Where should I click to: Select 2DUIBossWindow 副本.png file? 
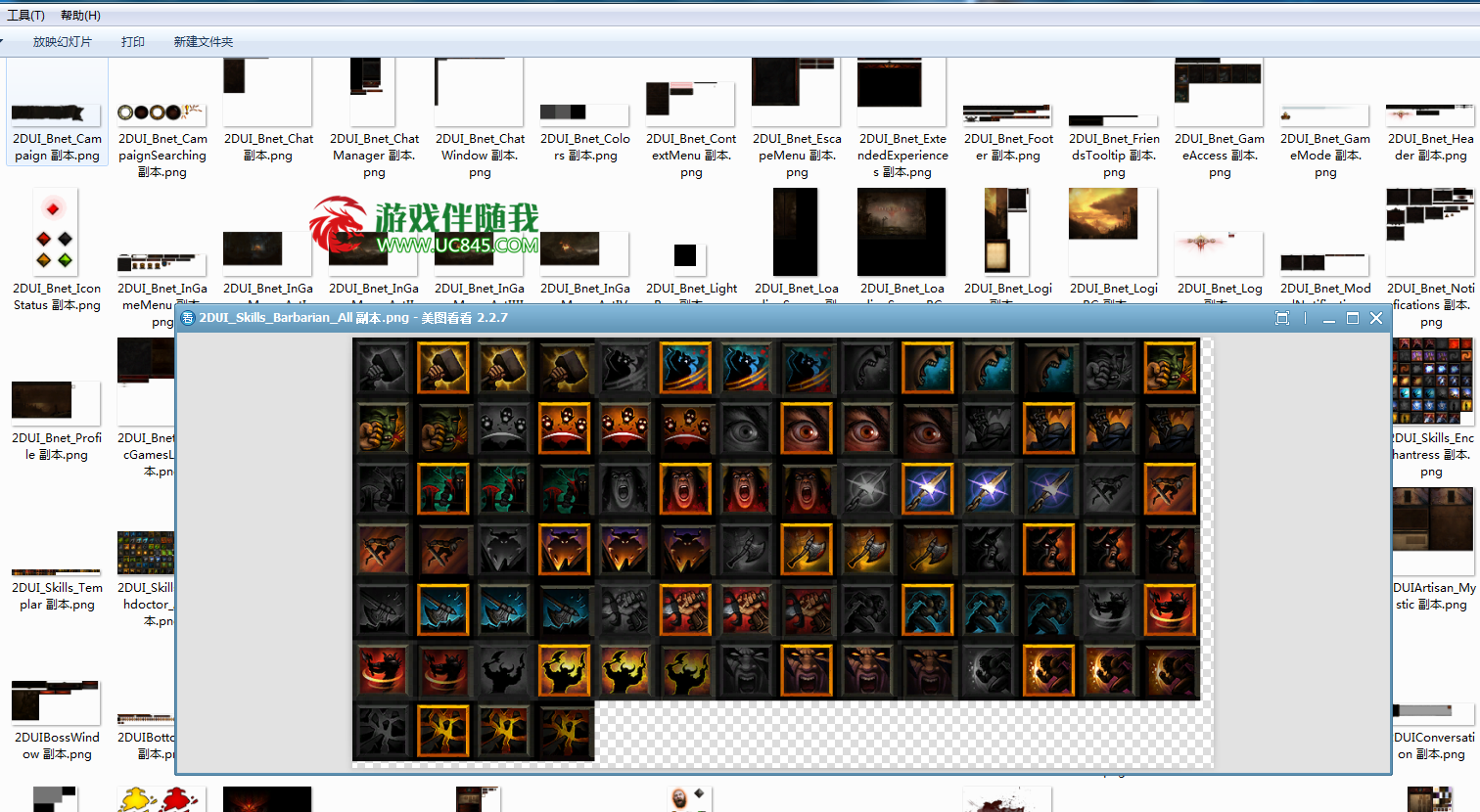[x=57, y=721]
